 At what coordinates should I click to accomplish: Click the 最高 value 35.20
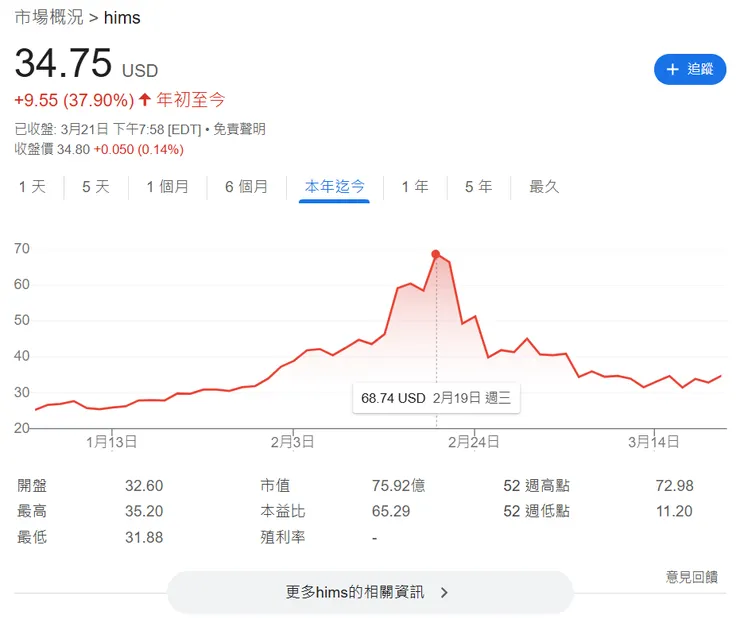pyautogui.click(x=144, y=511)
